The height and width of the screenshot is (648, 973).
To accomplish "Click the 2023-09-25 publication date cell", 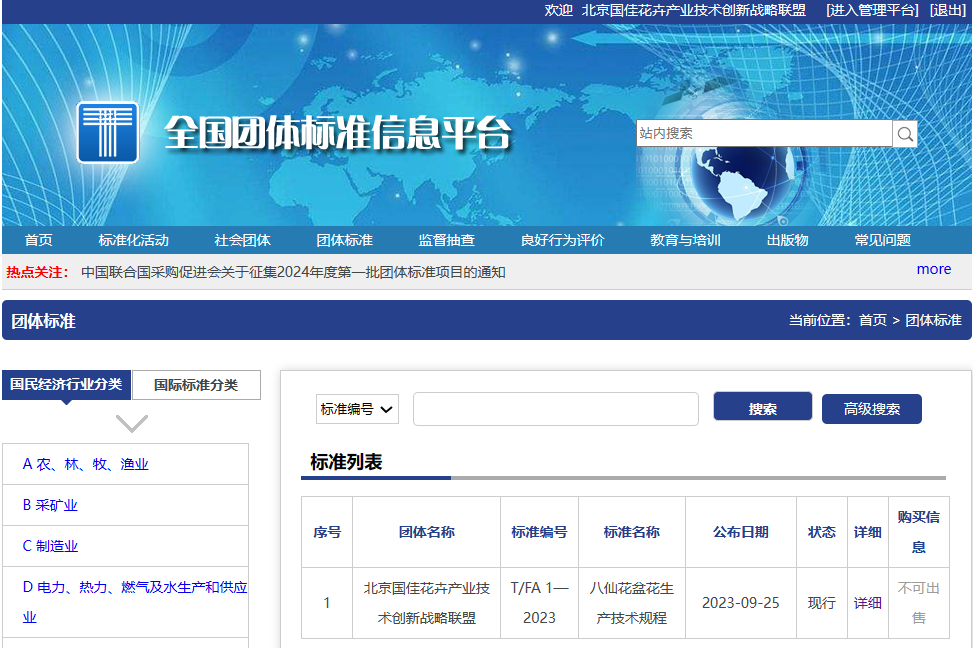I will (741, 603).
